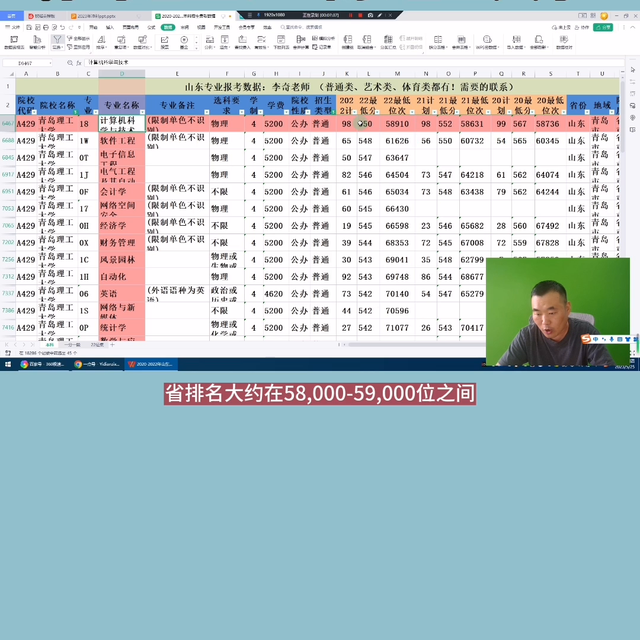Click the command search box

click(302, 27)
